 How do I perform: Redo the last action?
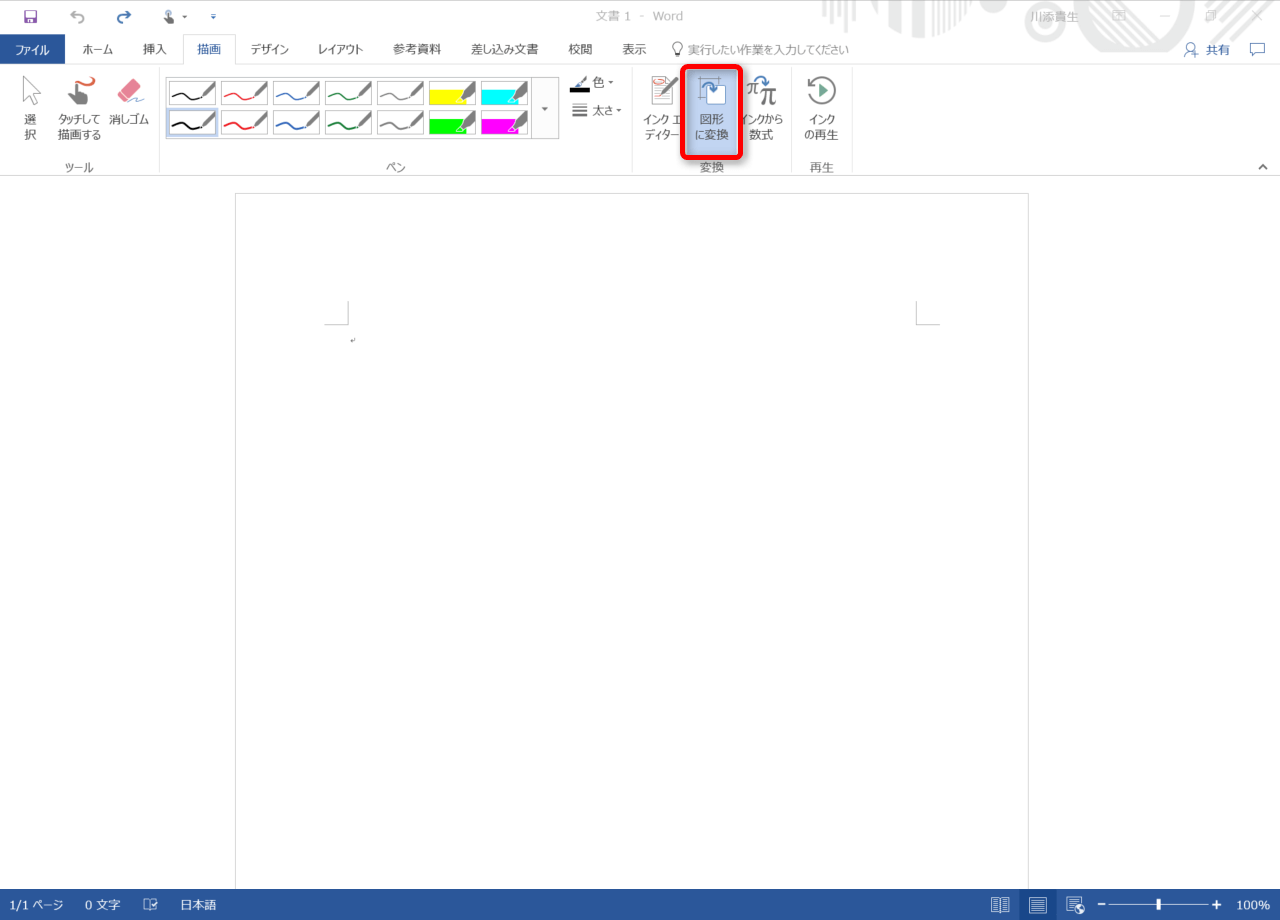coord(124,16)
